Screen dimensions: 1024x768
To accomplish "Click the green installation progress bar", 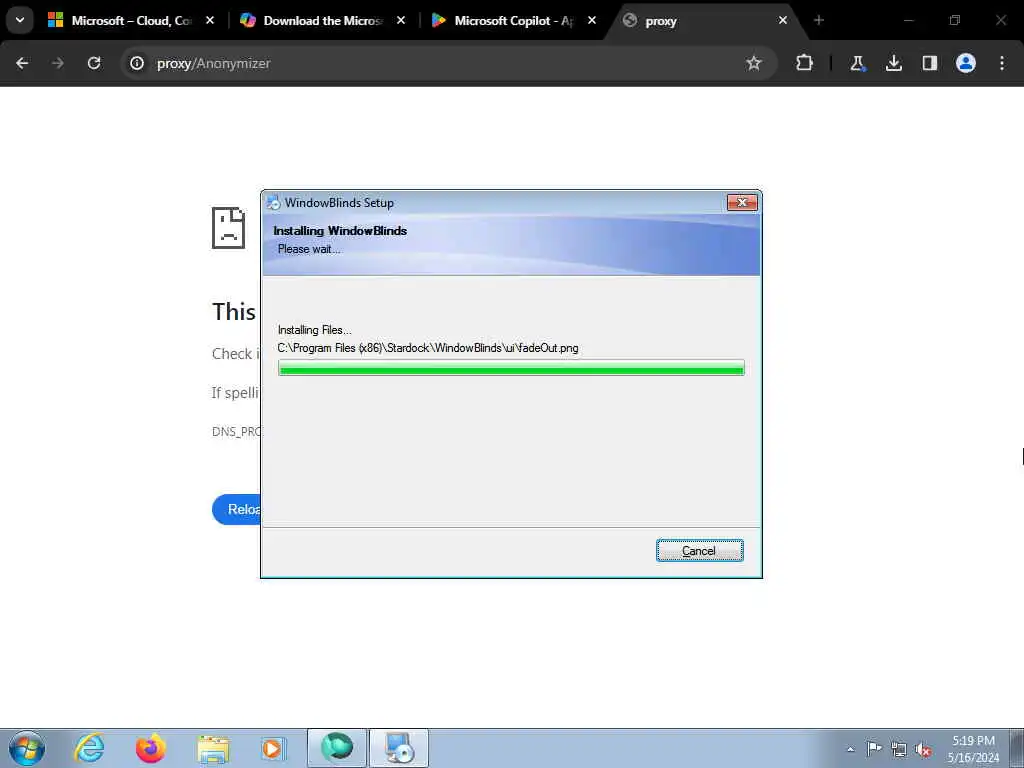I will click(511, 368).
